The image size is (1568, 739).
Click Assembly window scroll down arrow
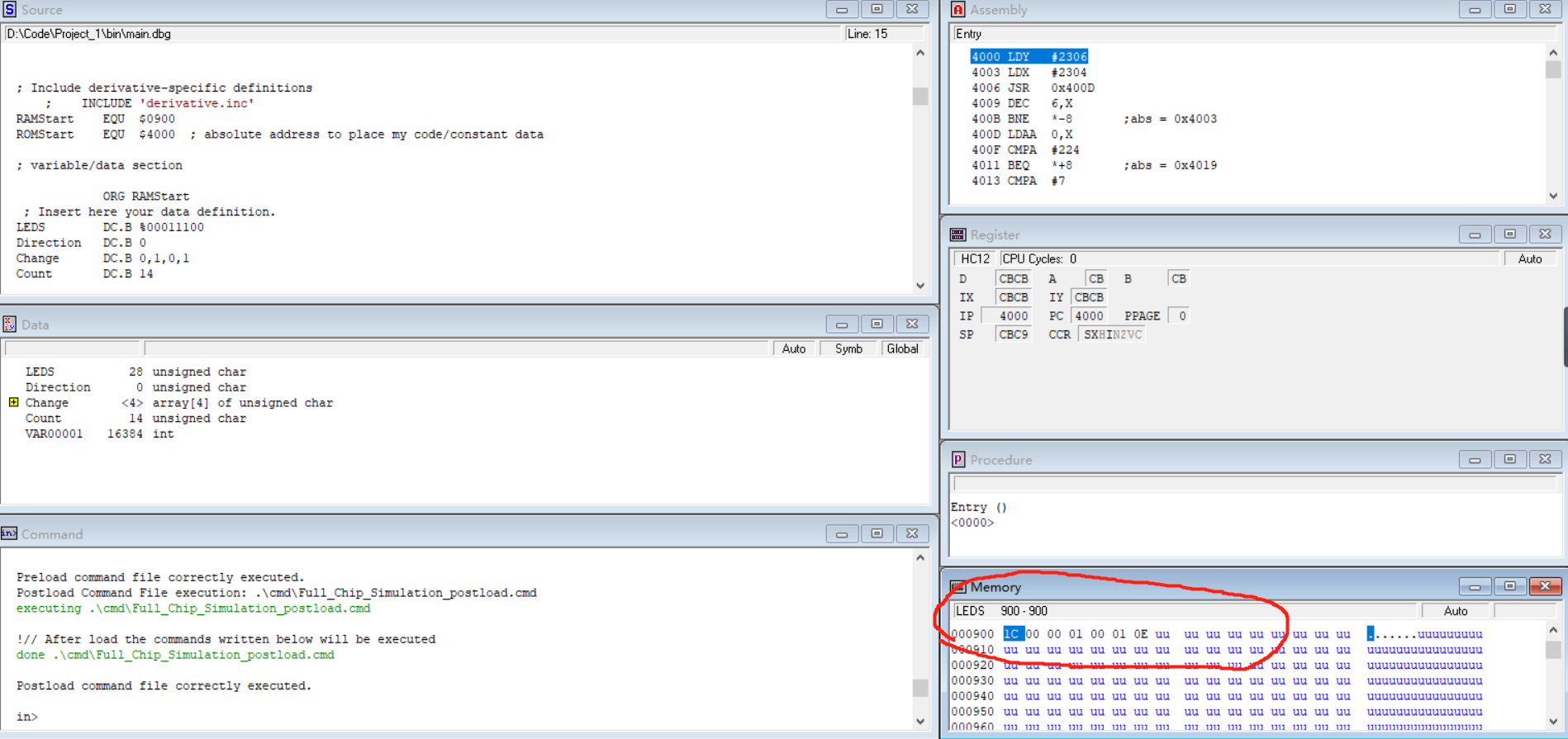pyautogui.click(x=1553, y=196)
